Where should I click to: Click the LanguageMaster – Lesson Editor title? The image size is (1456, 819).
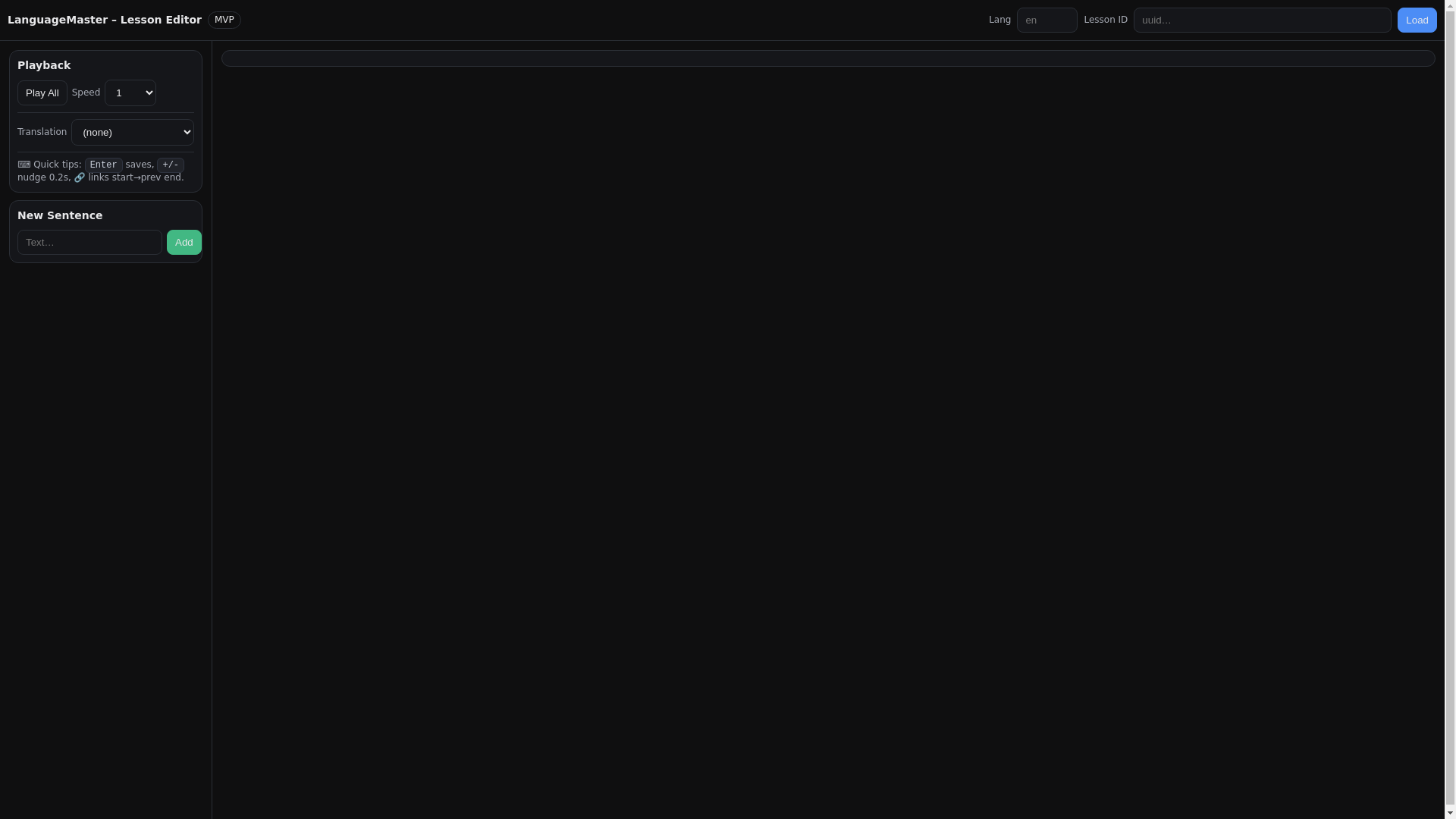point(105,20)
